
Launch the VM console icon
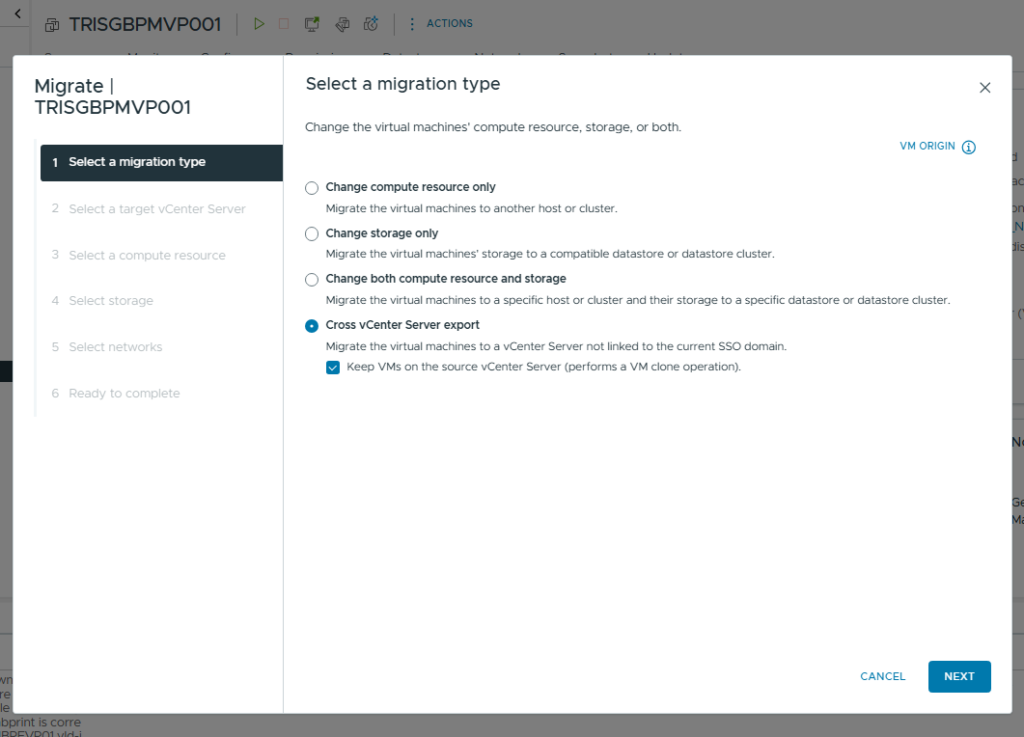click(312, 24)
